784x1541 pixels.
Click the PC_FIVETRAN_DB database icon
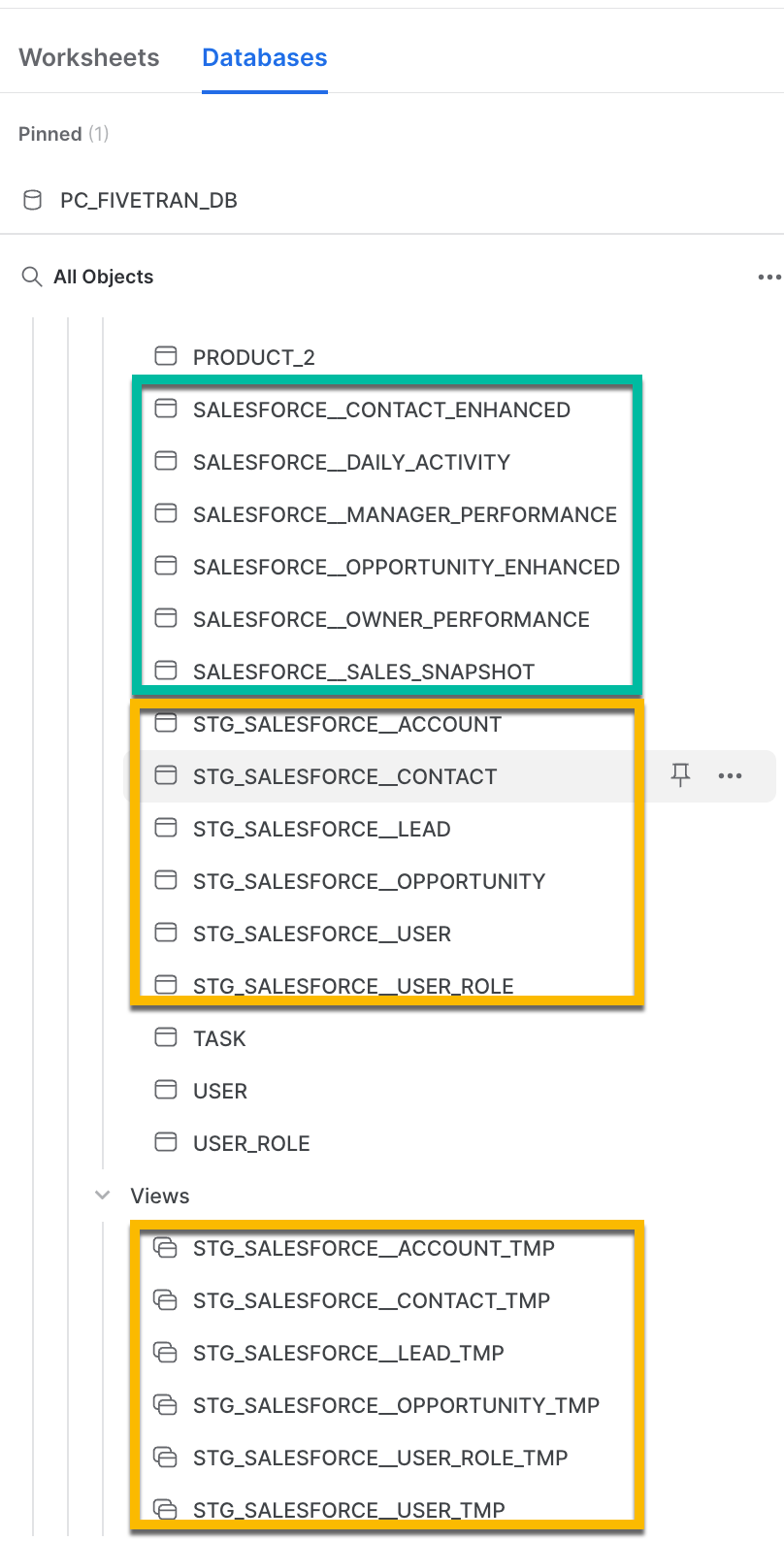pyautogui.click(x=32, y=201)
